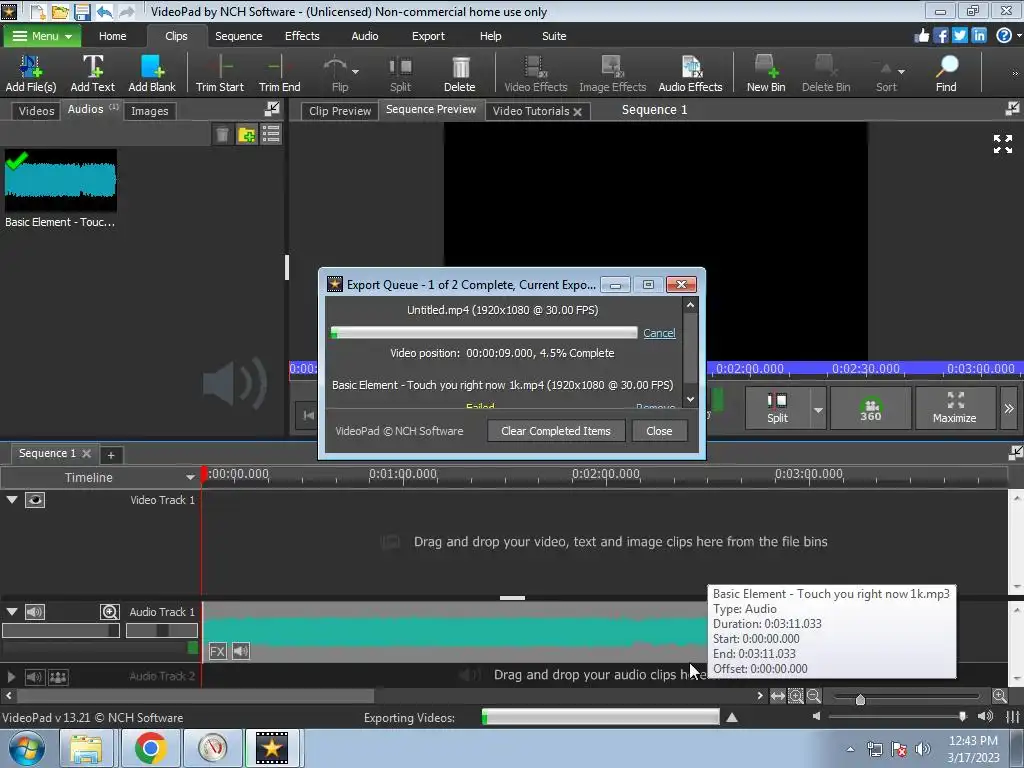Viewport: 1024px width, 768px height.
Task: Click the Split clips toolbar icon
Action: (x=400, y=73)
